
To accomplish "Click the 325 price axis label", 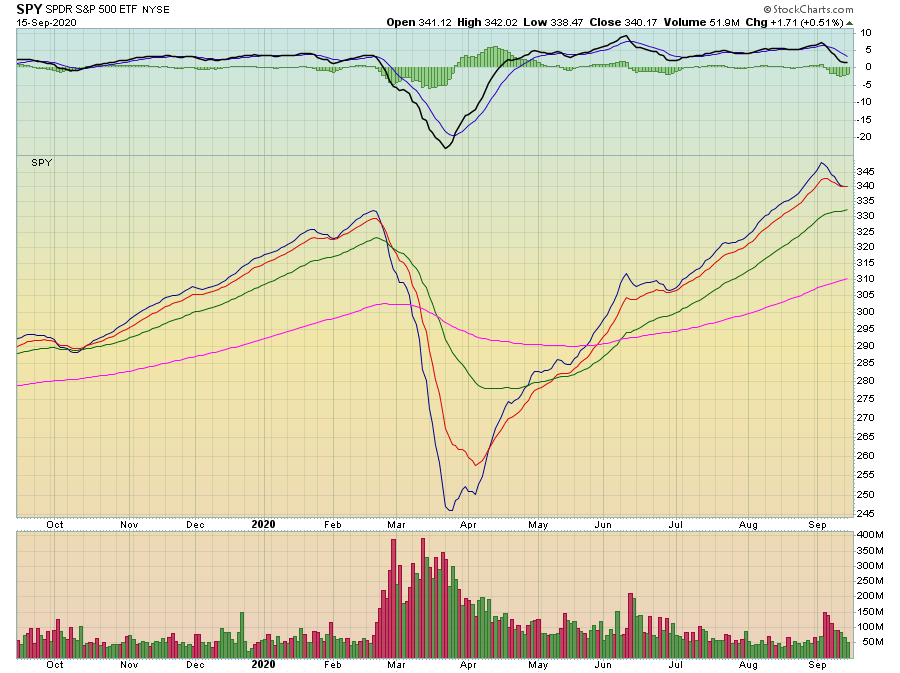I will click(866, 232).
